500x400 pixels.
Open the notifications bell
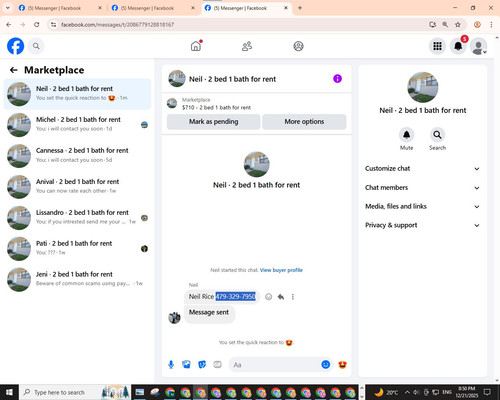click(458, 46)
